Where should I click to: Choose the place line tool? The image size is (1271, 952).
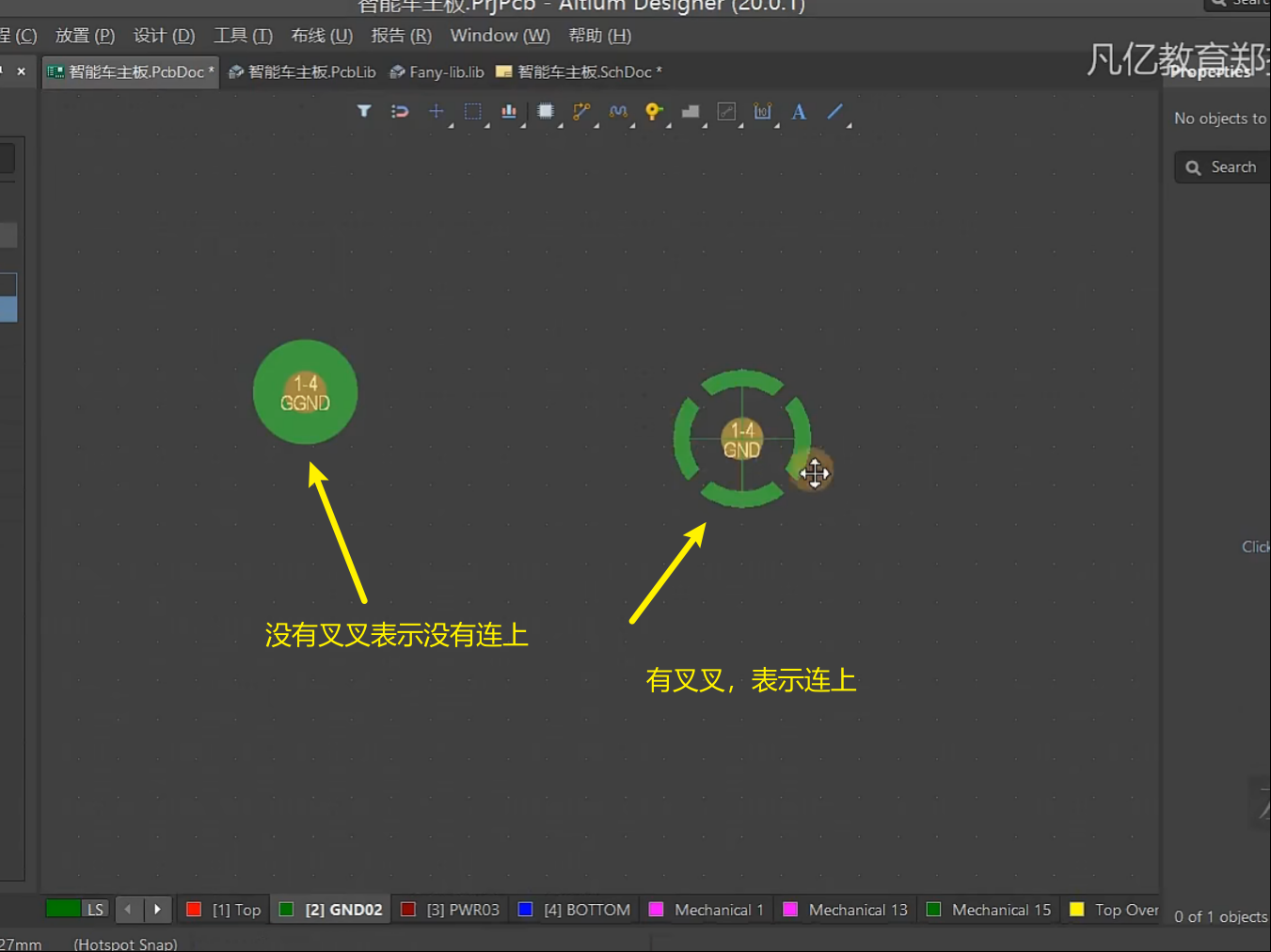pos(834,111)
